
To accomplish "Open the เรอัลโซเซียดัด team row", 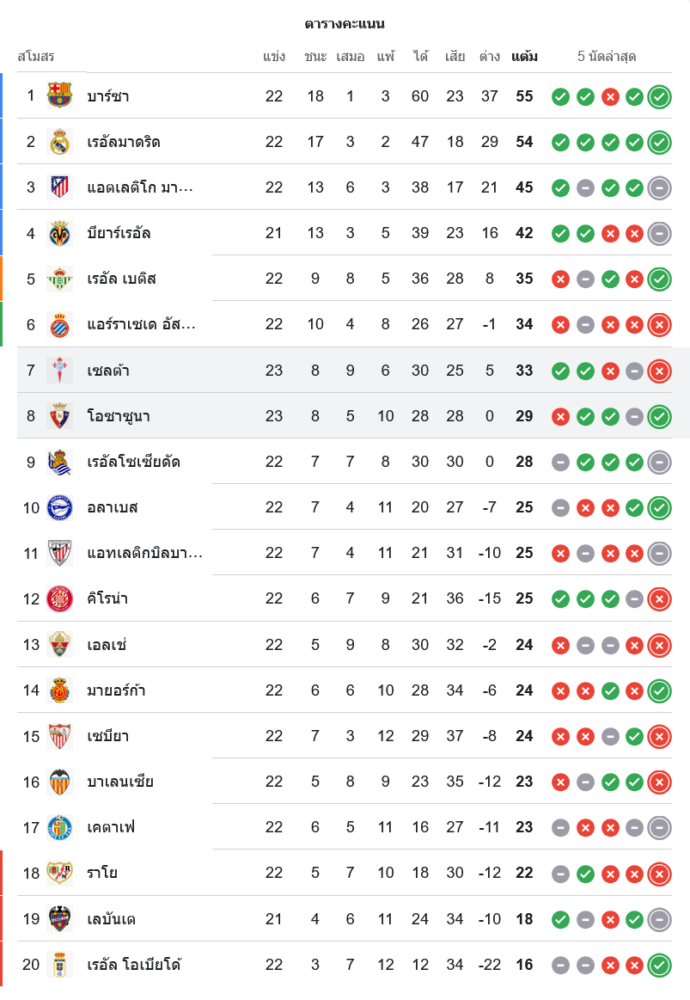I will [133, 462].
